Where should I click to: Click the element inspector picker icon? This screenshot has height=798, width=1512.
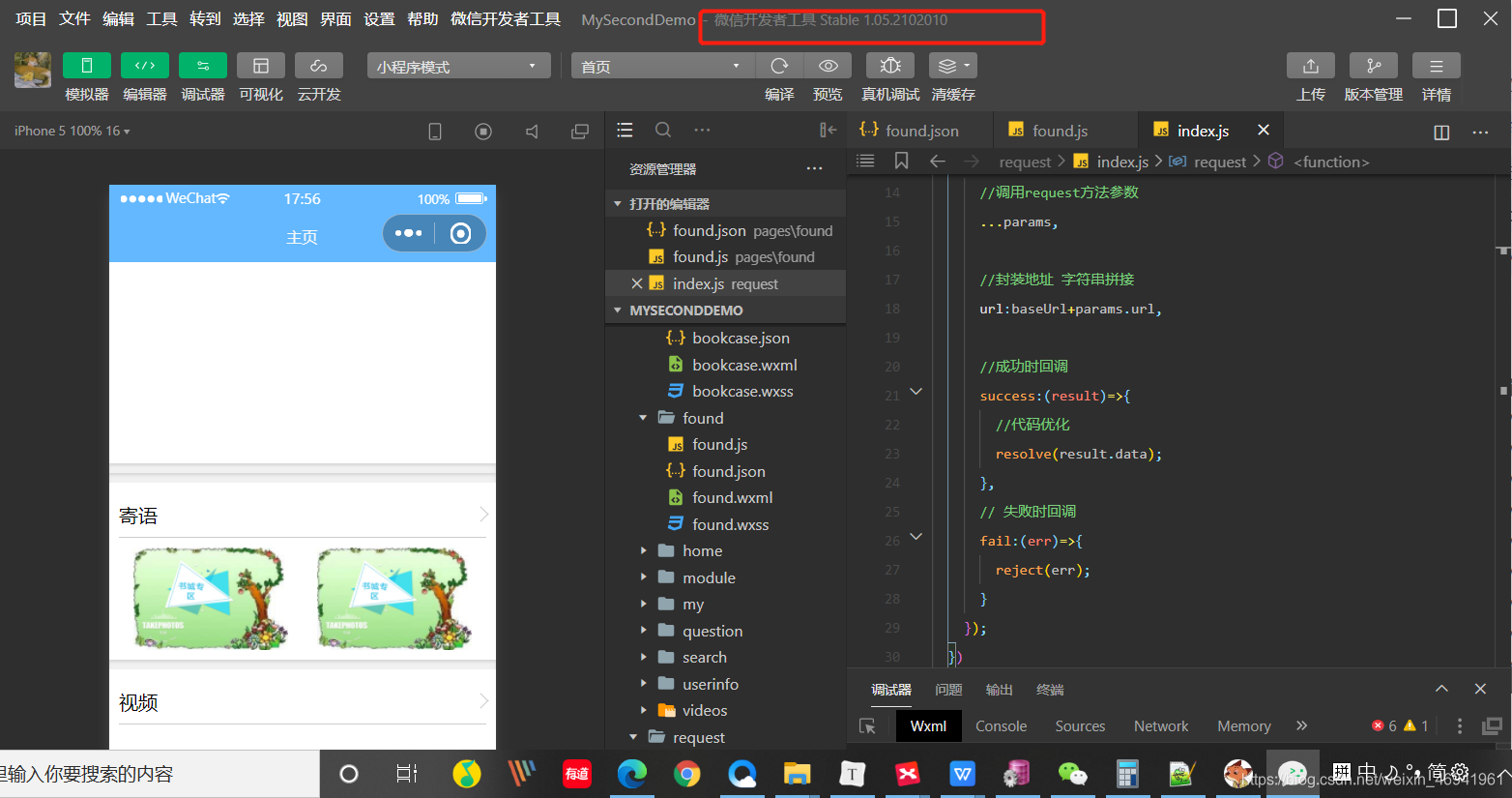coord(867,725)
